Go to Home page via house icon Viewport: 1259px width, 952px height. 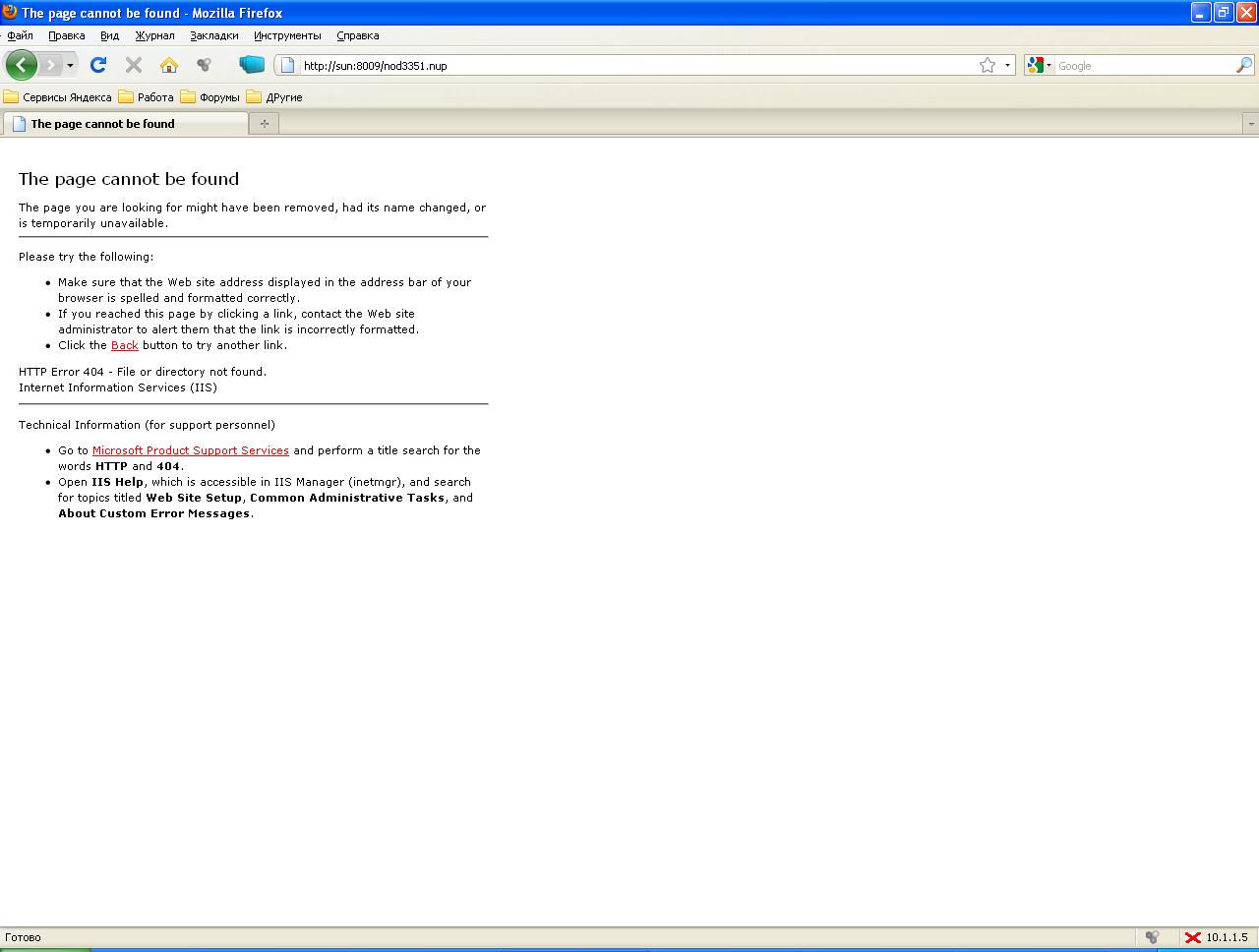point(169,65)
